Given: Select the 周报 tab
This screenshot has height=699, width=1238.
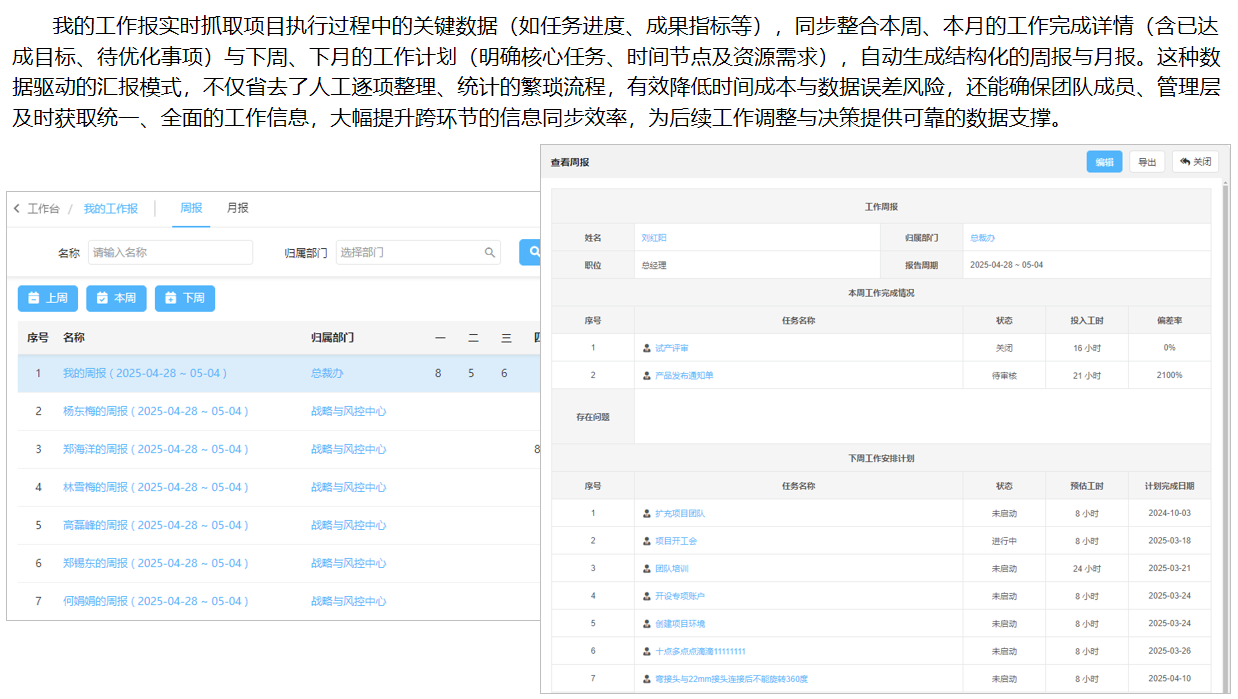Looking at the screenshot, I should [x=190, y=208].
